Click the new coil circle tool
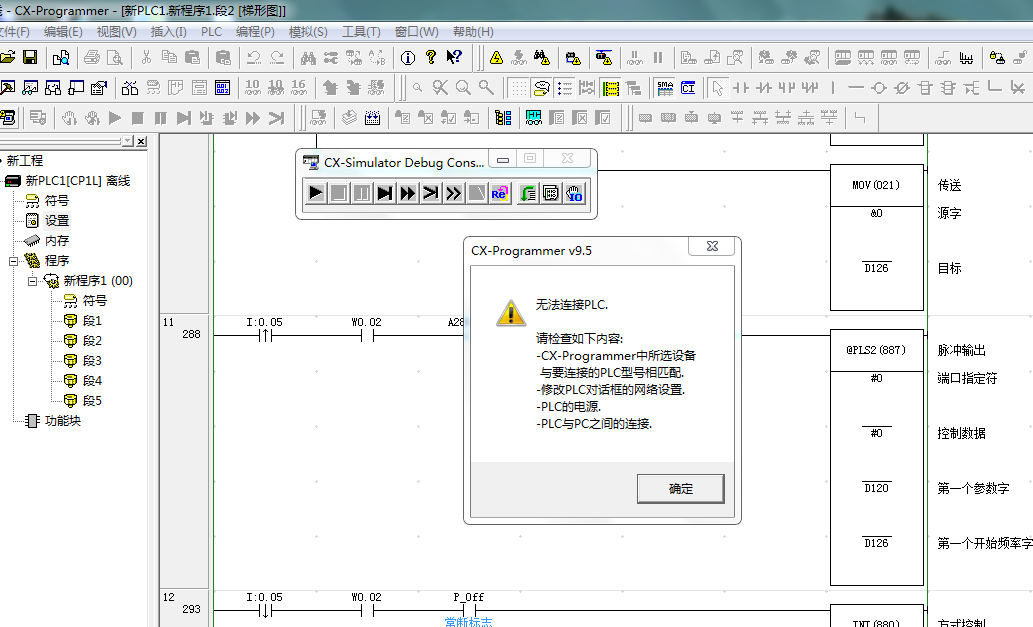The height and width of the screenshot is (627, 1033). (878, 88)
